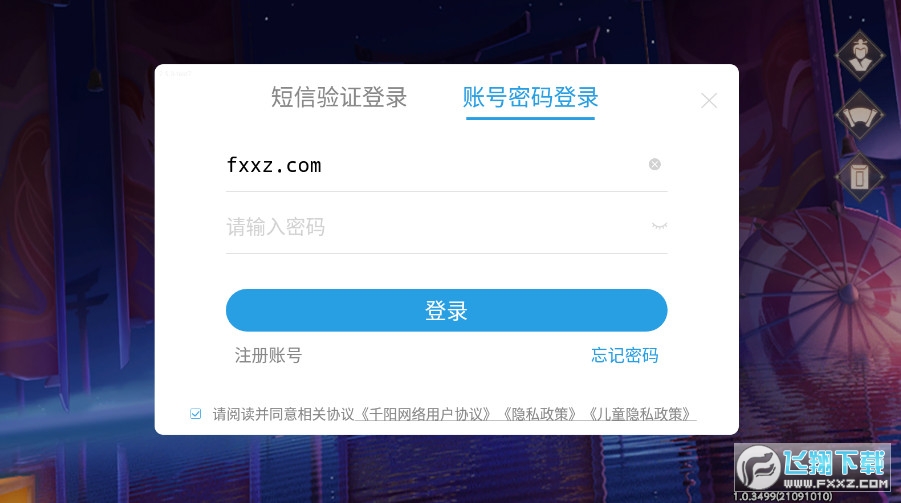Click the 忘记密码 link
The width and height of the screenshot is (901, 503).
[625, 355]
